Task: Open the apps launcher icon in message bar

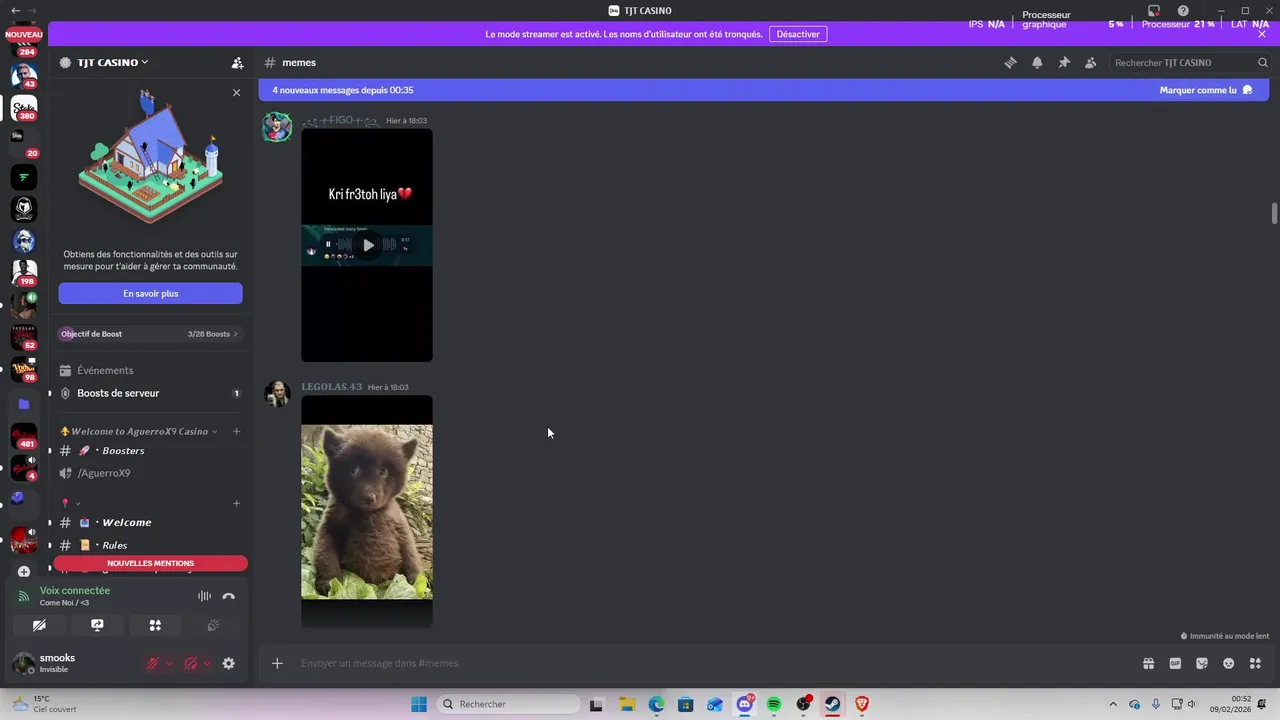Action: [1256, 663]
